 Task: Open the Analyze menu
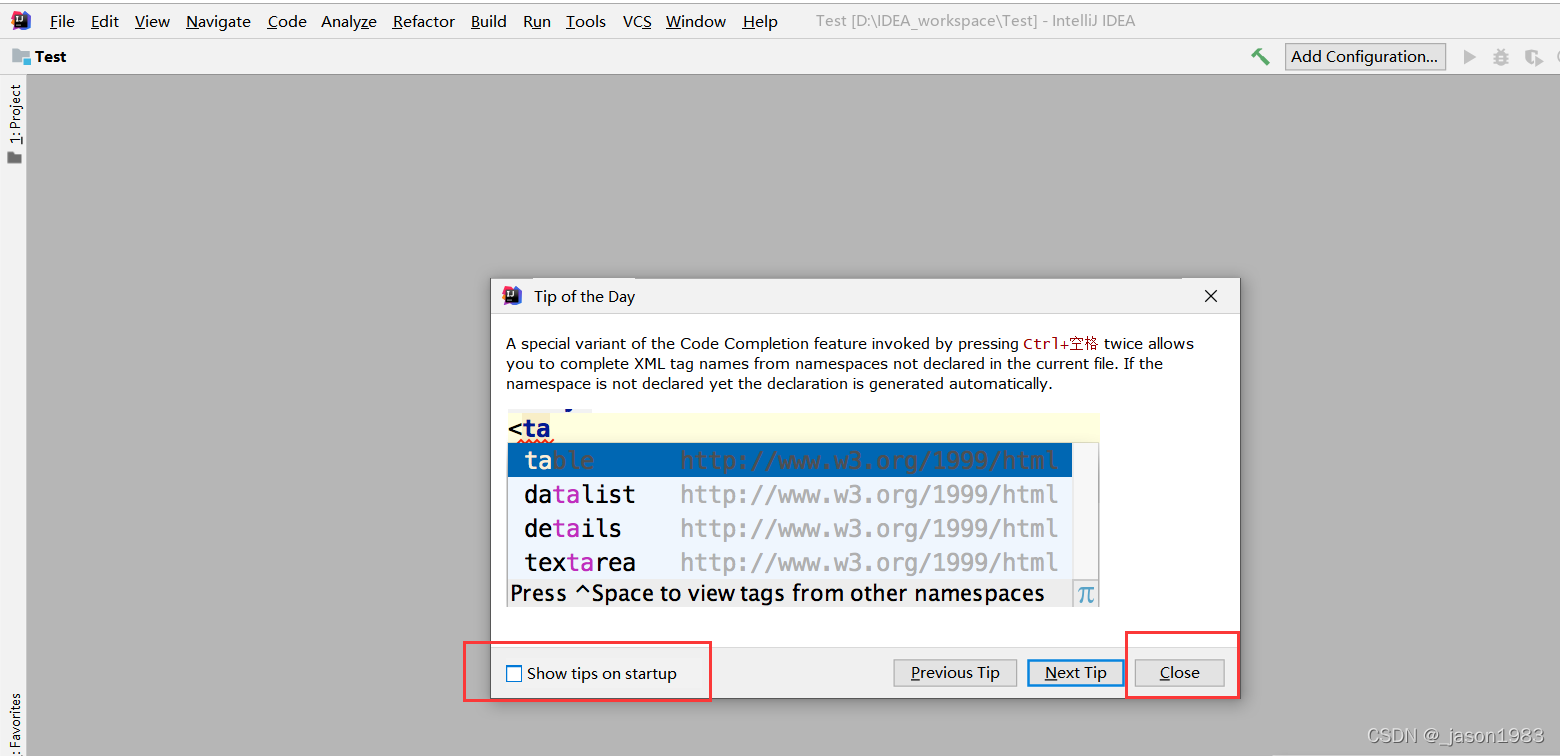(x=349, y=21)
